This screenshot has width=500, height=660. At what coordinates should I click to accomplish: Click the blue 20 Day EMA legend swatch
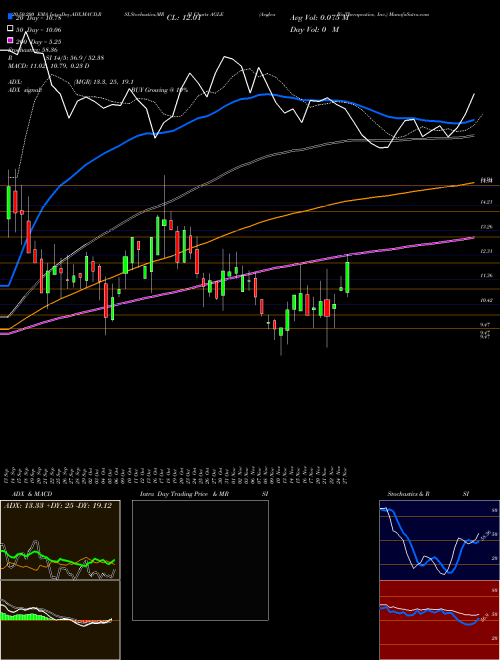click(x=10, y=18)
